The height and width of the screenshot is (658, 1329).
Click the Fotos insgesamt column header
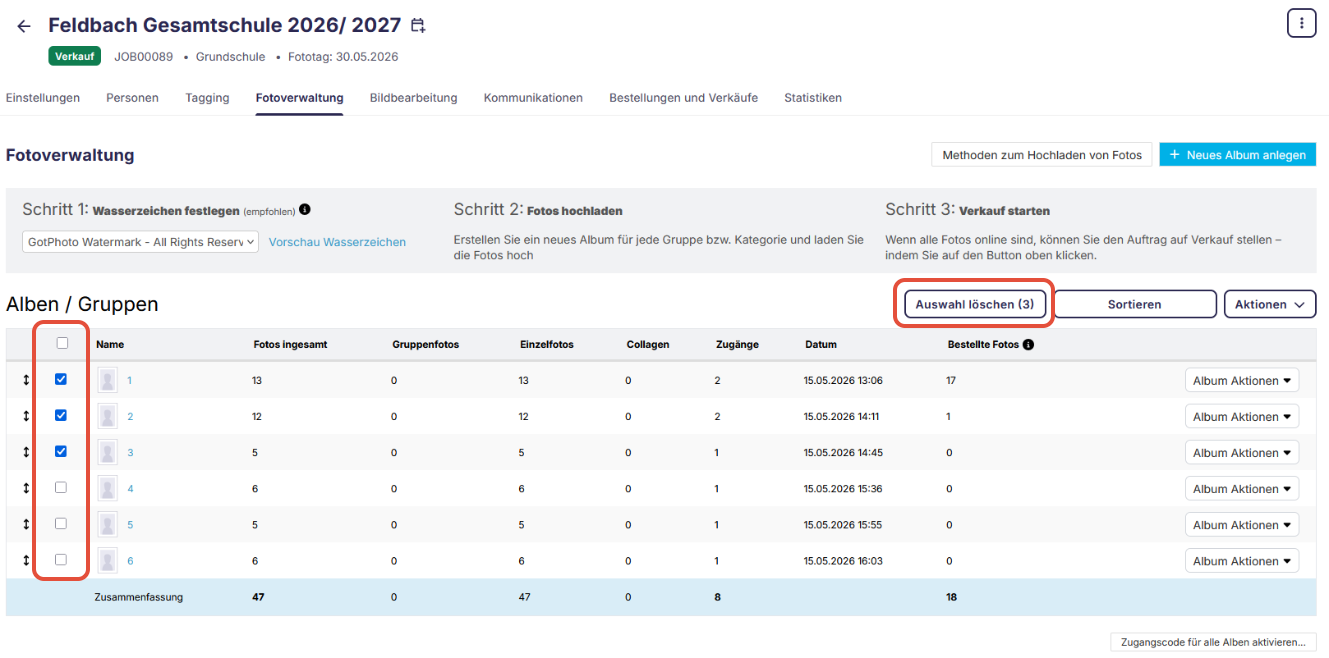coord(290,344)
